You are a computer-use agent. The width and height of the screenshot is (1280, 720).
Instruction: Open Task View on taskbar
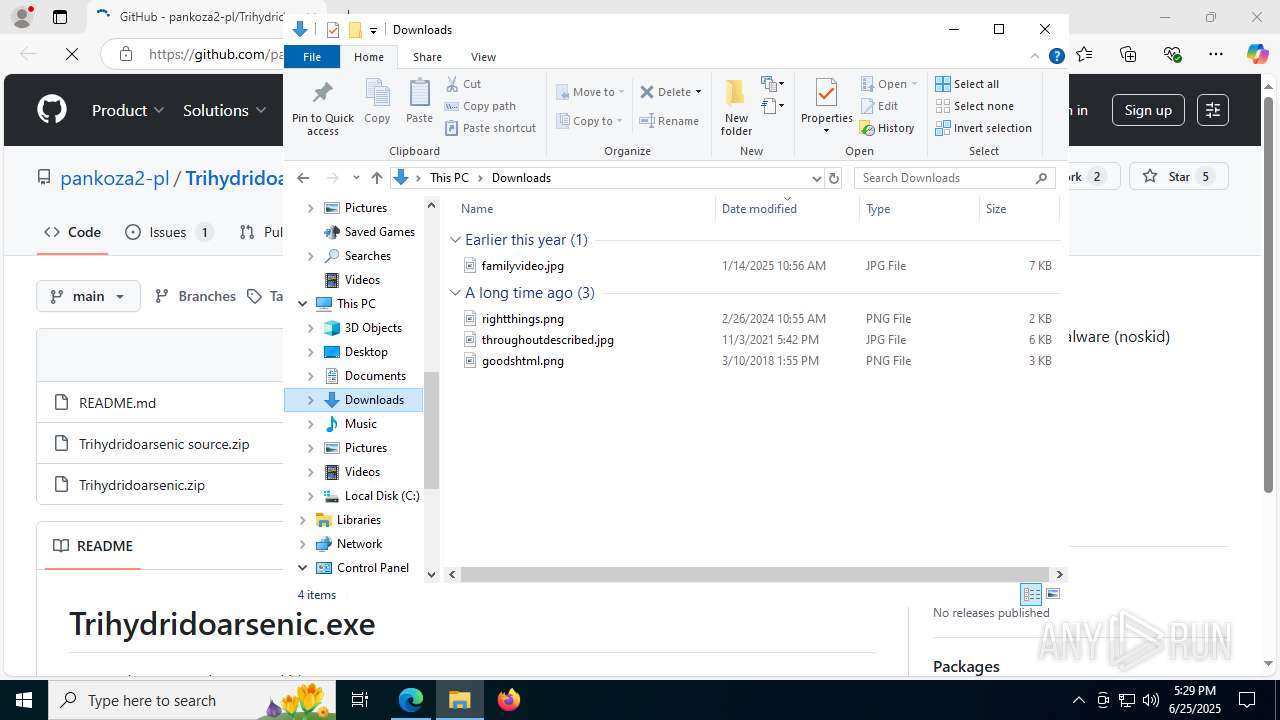(360, 700)
